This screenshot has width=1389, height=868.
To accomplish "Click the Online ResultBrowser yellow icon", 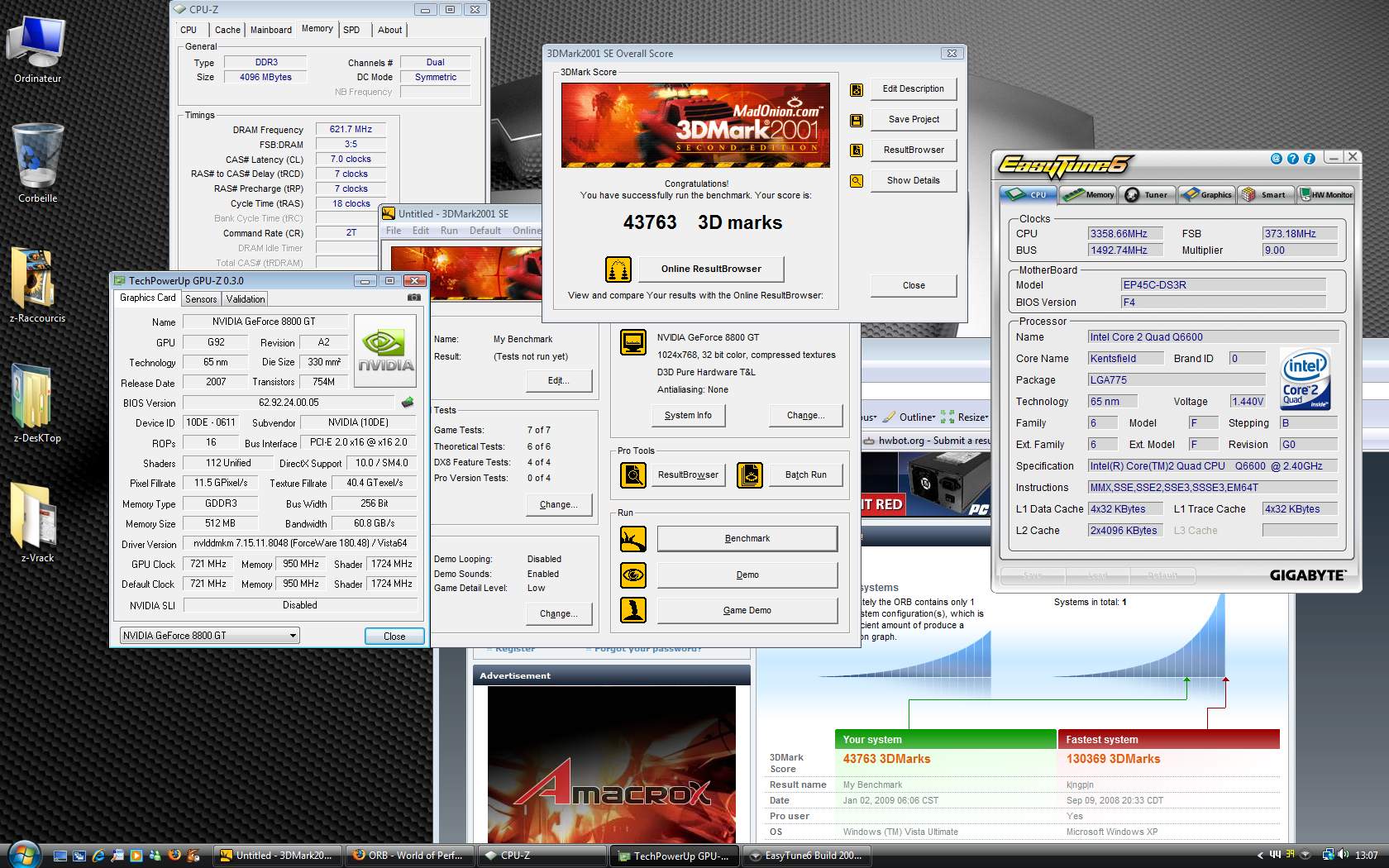I will [x=618, y=269].
